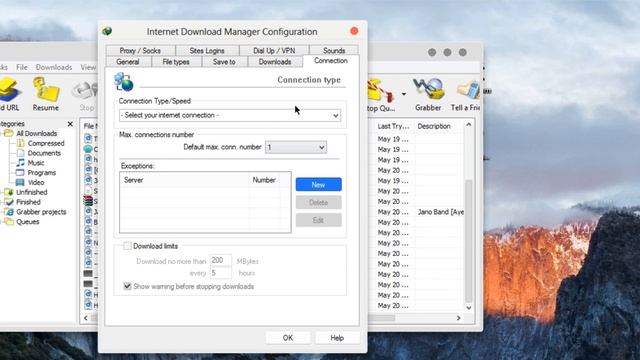Viewport: 640px width, 360px height.
Task: Select the Programs category icon
Action: pos(20,173)
